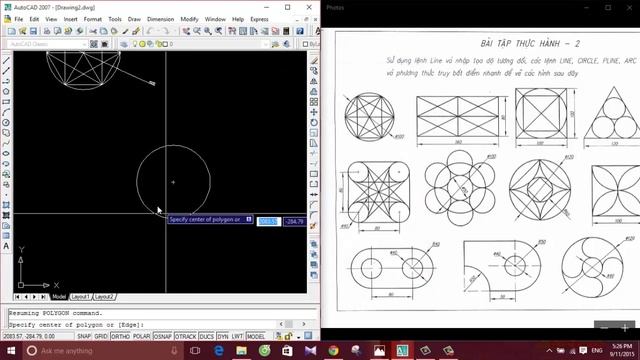Image resolution: width=640 pixels, height=360 pixels.
Task: Select the Move tool
Action: (x=313, y=112)
